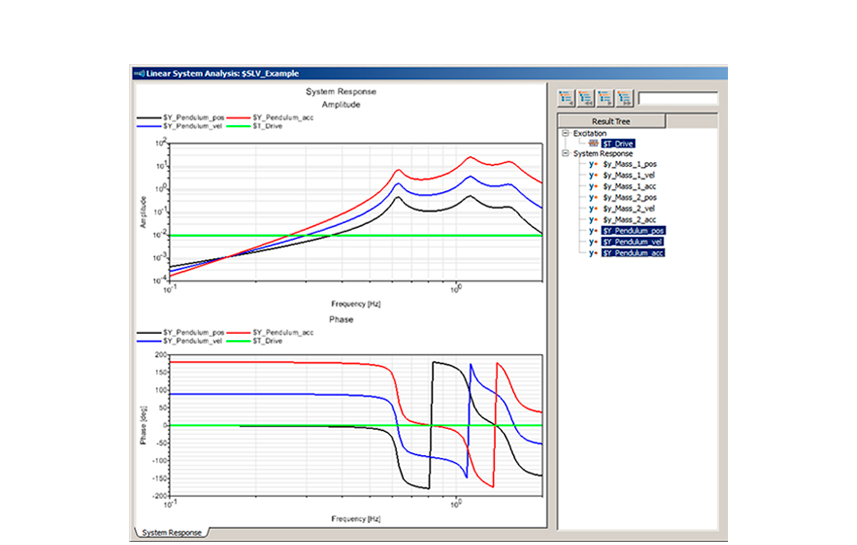The image size is (857, 545).
Task: Click the text field beside the tree toolbar icons
Action: (678, 98)
